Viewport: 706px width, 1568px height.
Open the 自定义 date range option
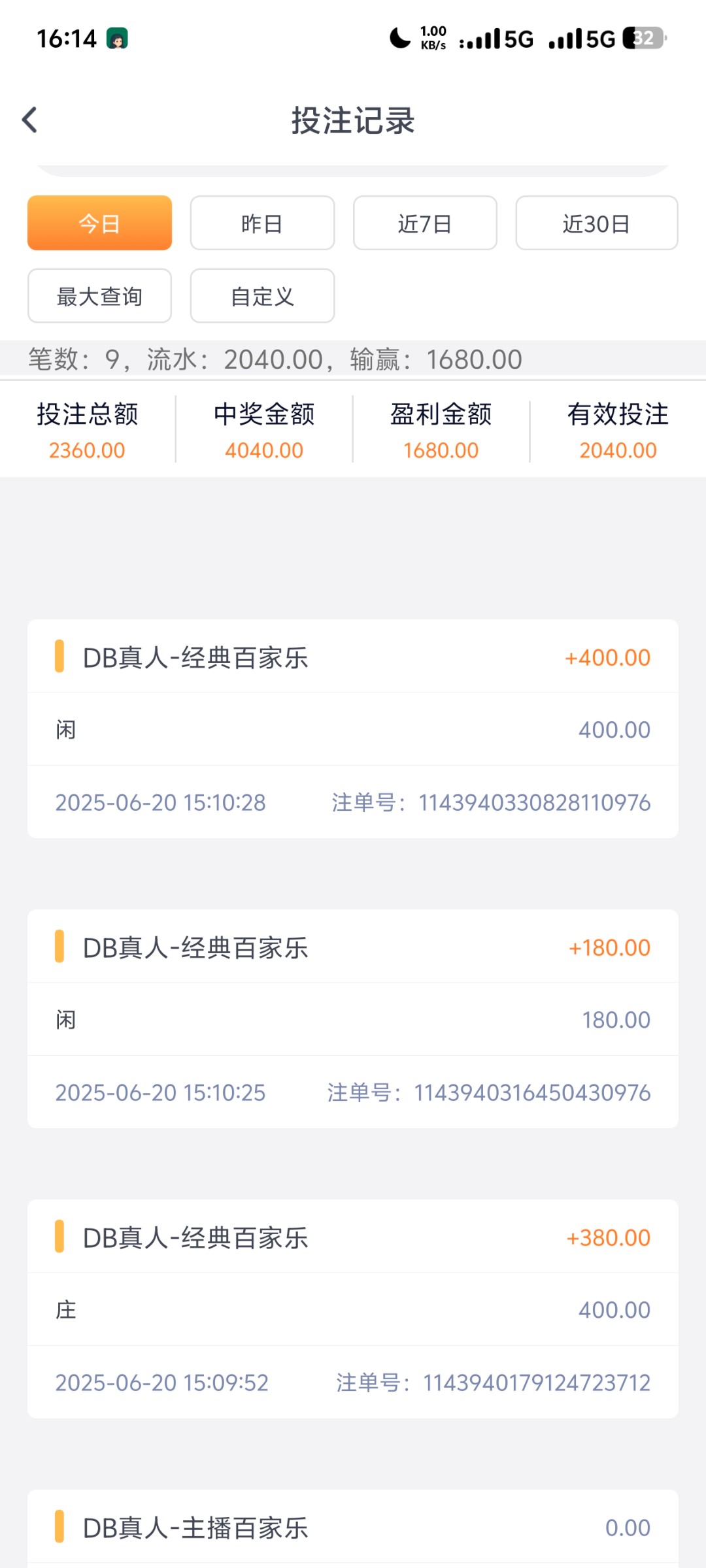point(262,296)
